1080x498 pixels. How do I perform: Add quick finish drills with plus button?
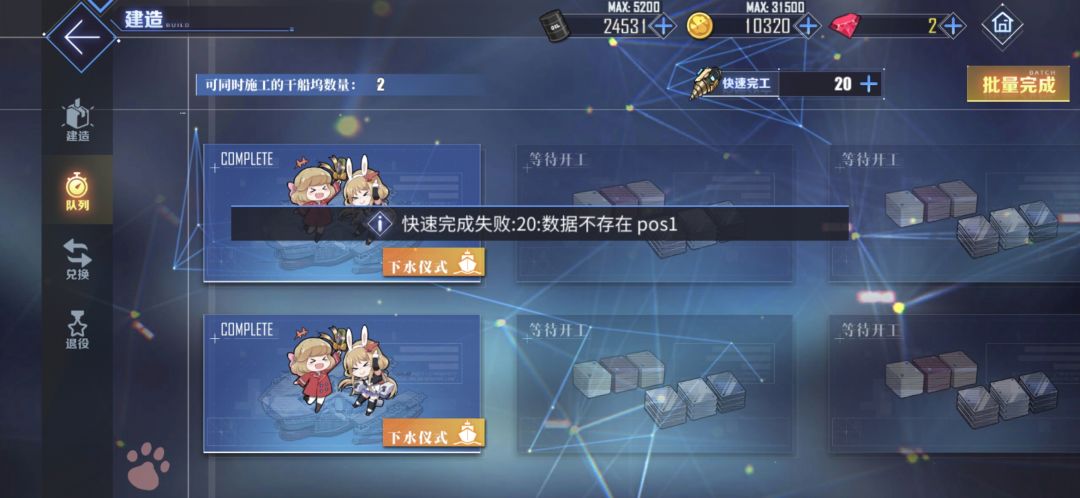pos(869,84)
